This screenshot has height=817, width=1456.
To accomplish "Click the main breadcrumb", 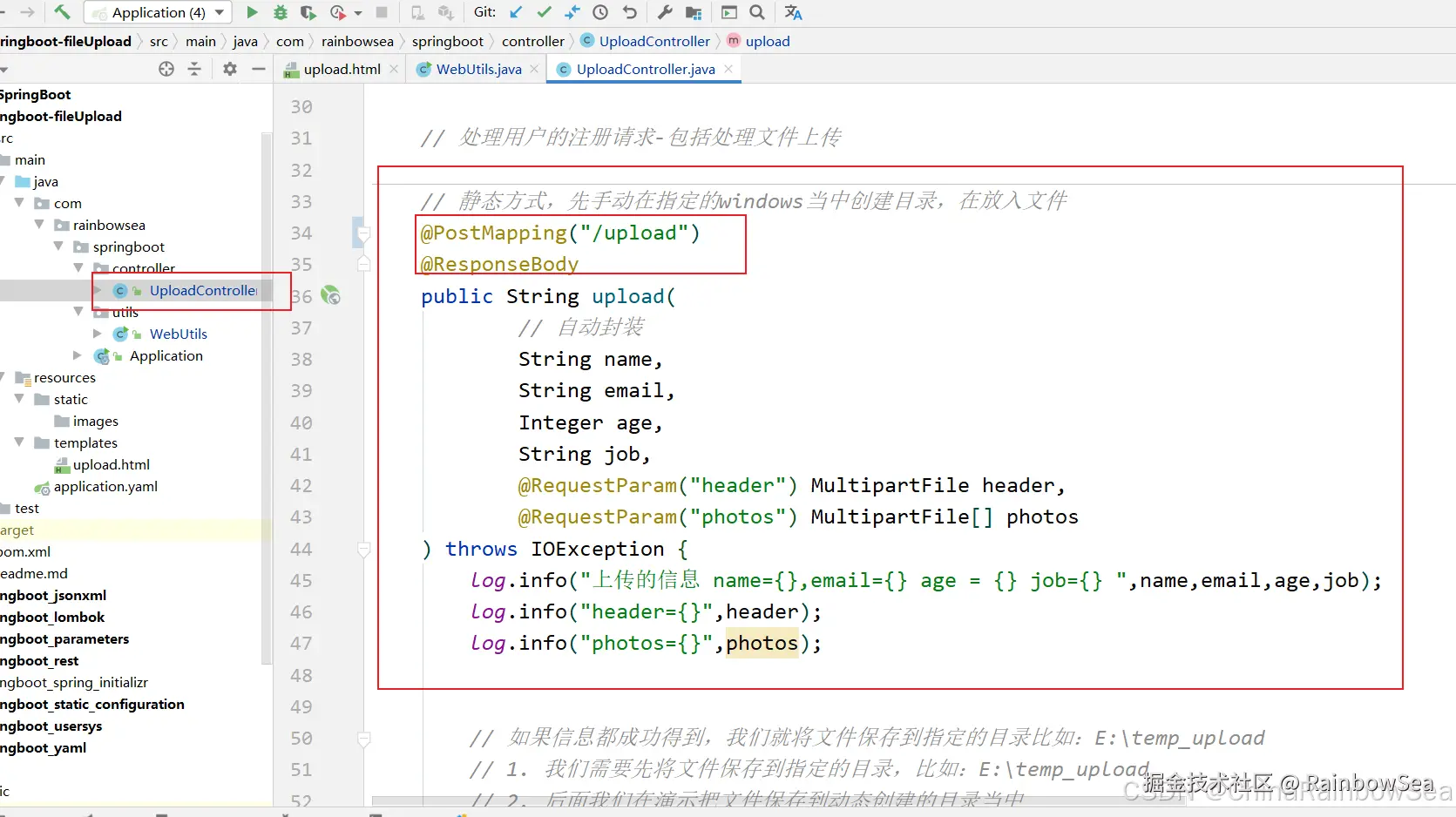I will (200, 41).
